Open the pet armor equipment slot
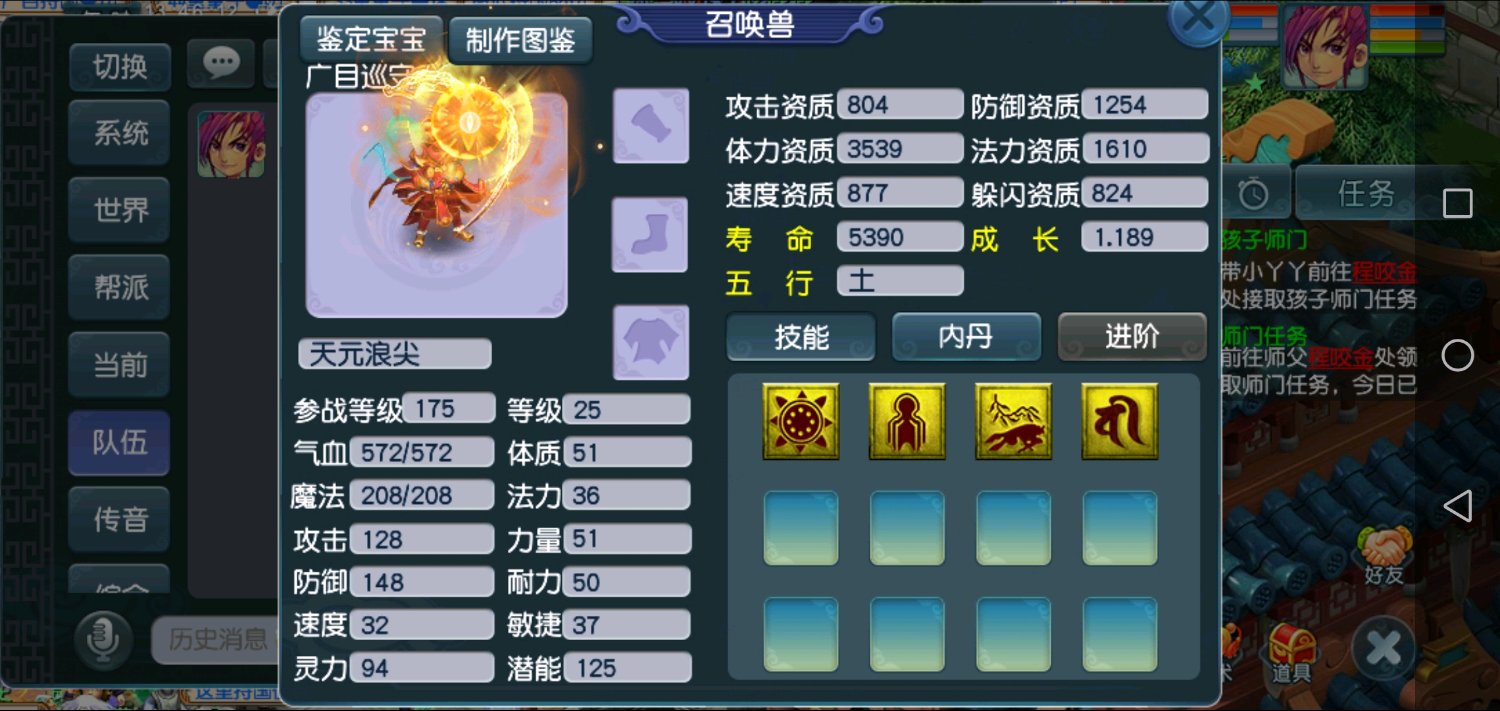 coord(651,342)
